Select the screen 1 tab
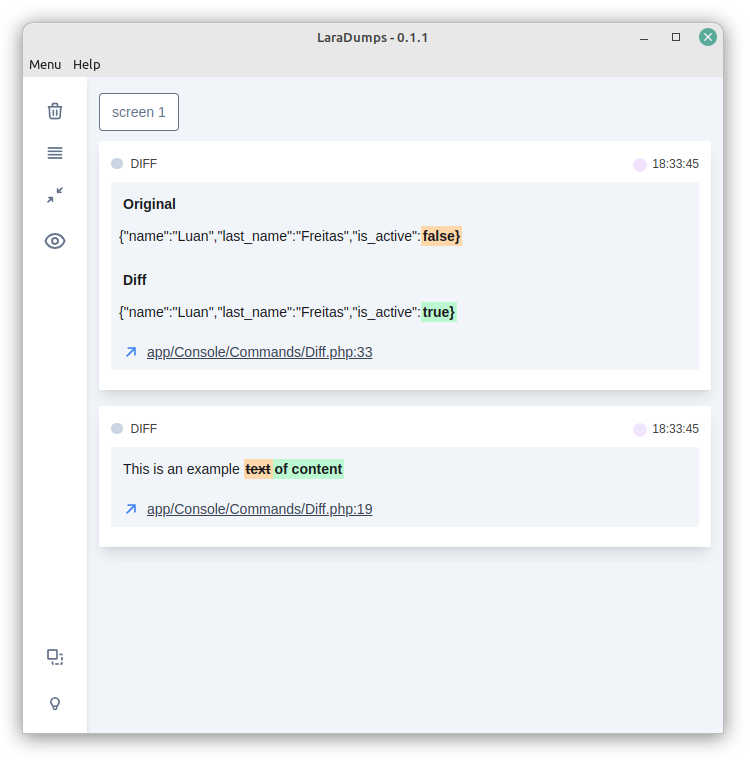Image resolution: width=750 pixels, height=764 pixels. click(139, 112)
